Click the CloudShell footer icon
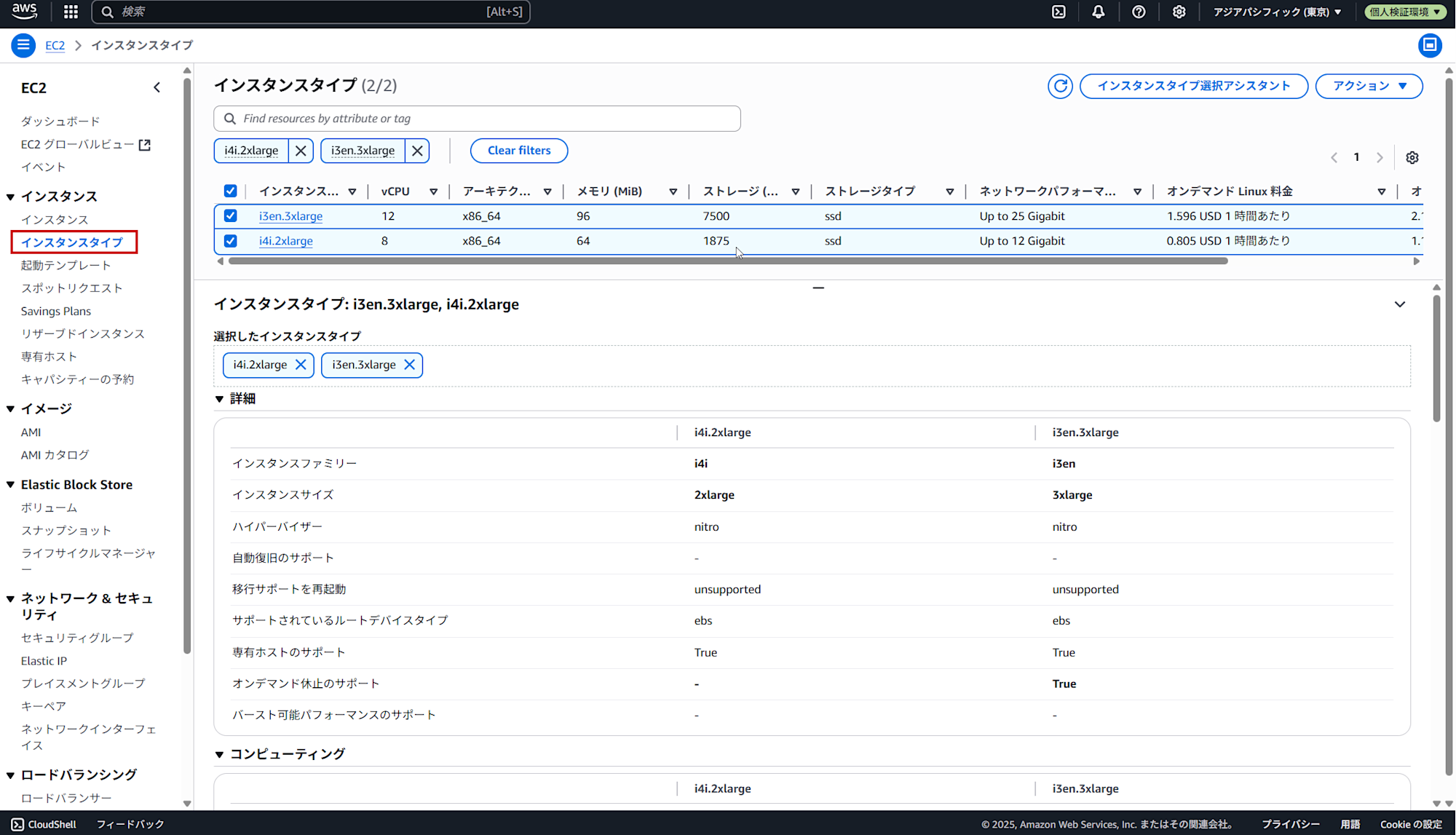This screenshot has width=1456, height=835. [17, 824]
